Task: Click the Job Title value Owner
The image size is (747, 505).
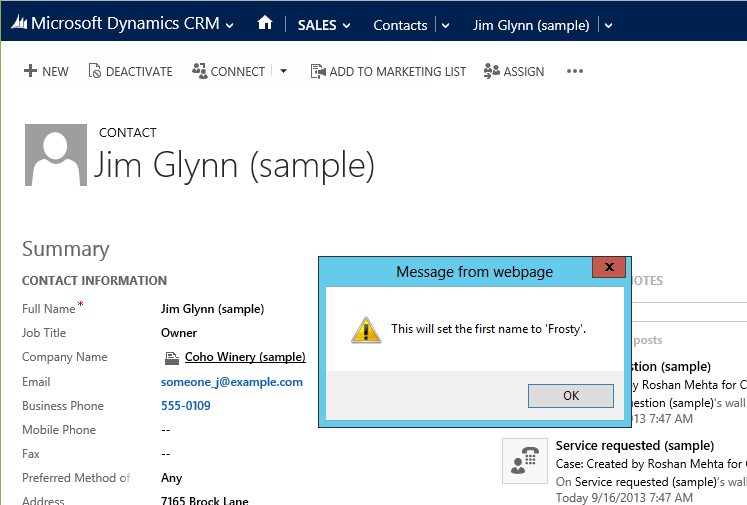Action: 179,333
